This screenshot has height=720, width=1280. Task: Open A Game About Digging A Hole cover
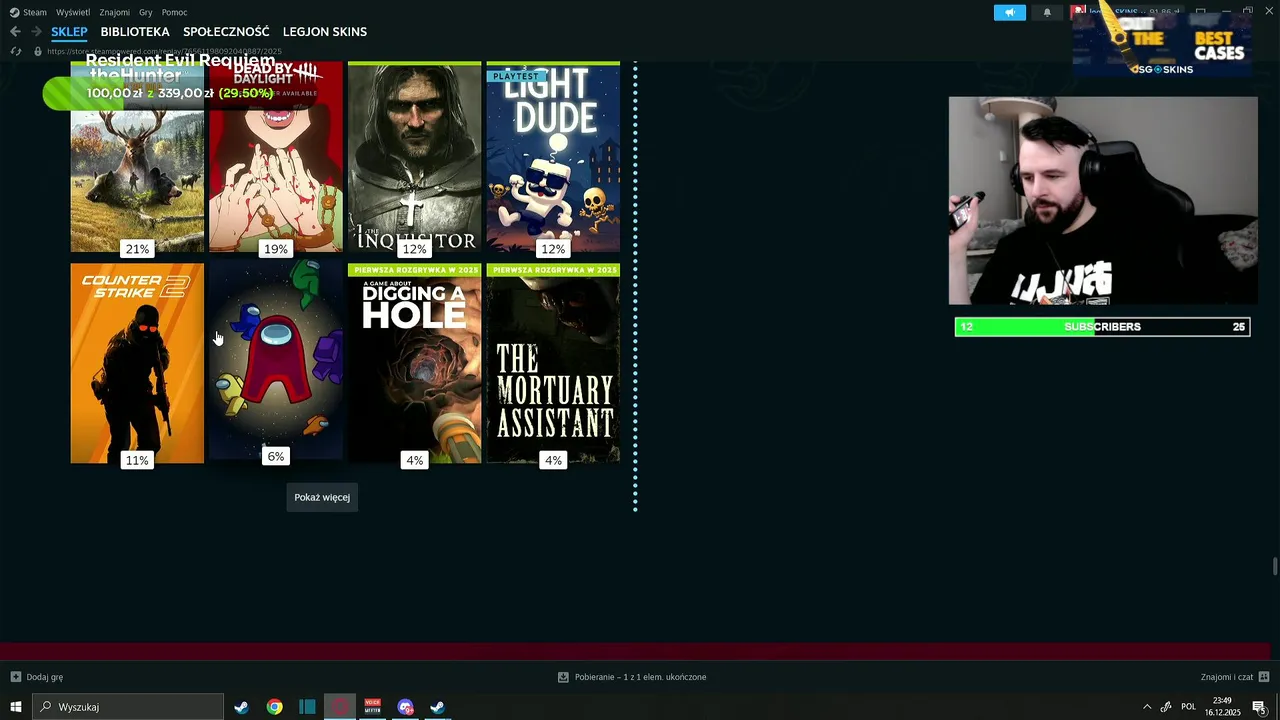414,363
